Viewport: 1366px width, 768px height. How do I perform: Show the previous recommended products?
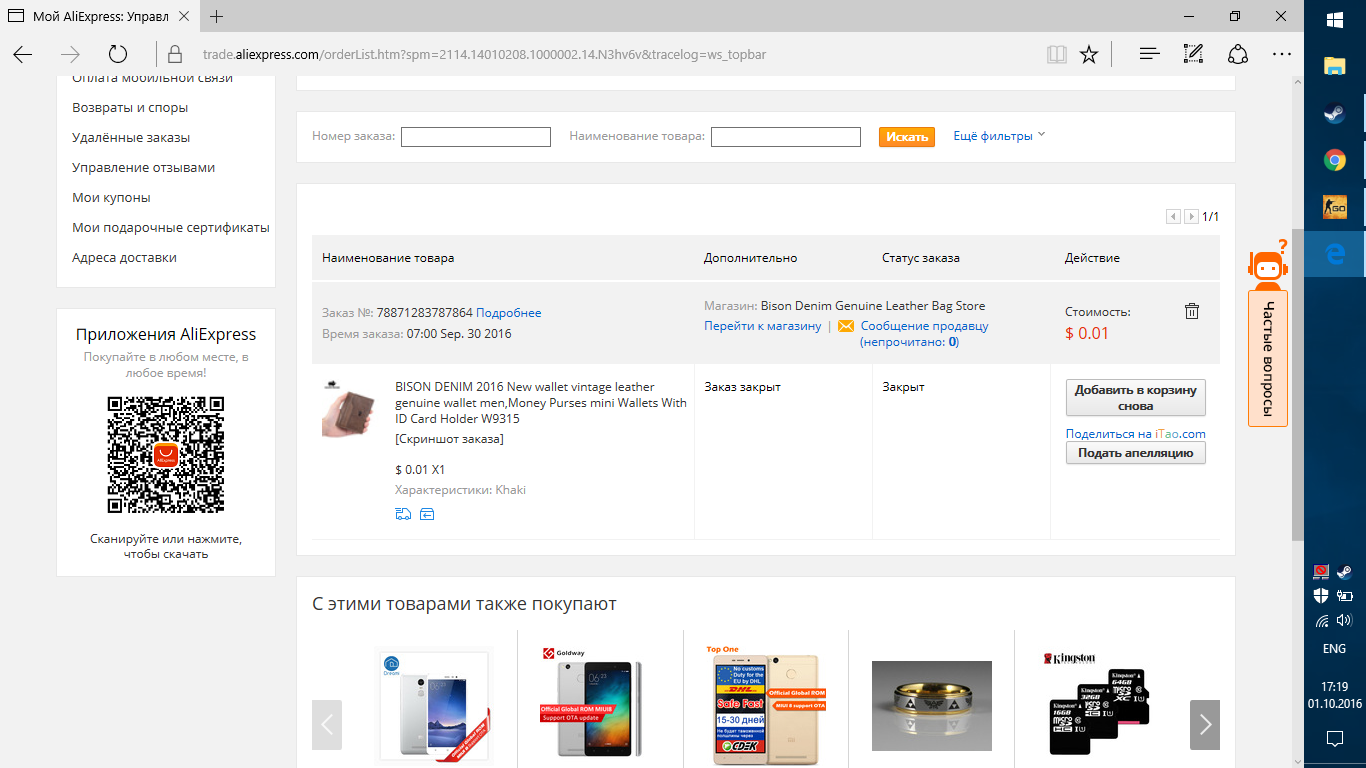tap(327, 724)
